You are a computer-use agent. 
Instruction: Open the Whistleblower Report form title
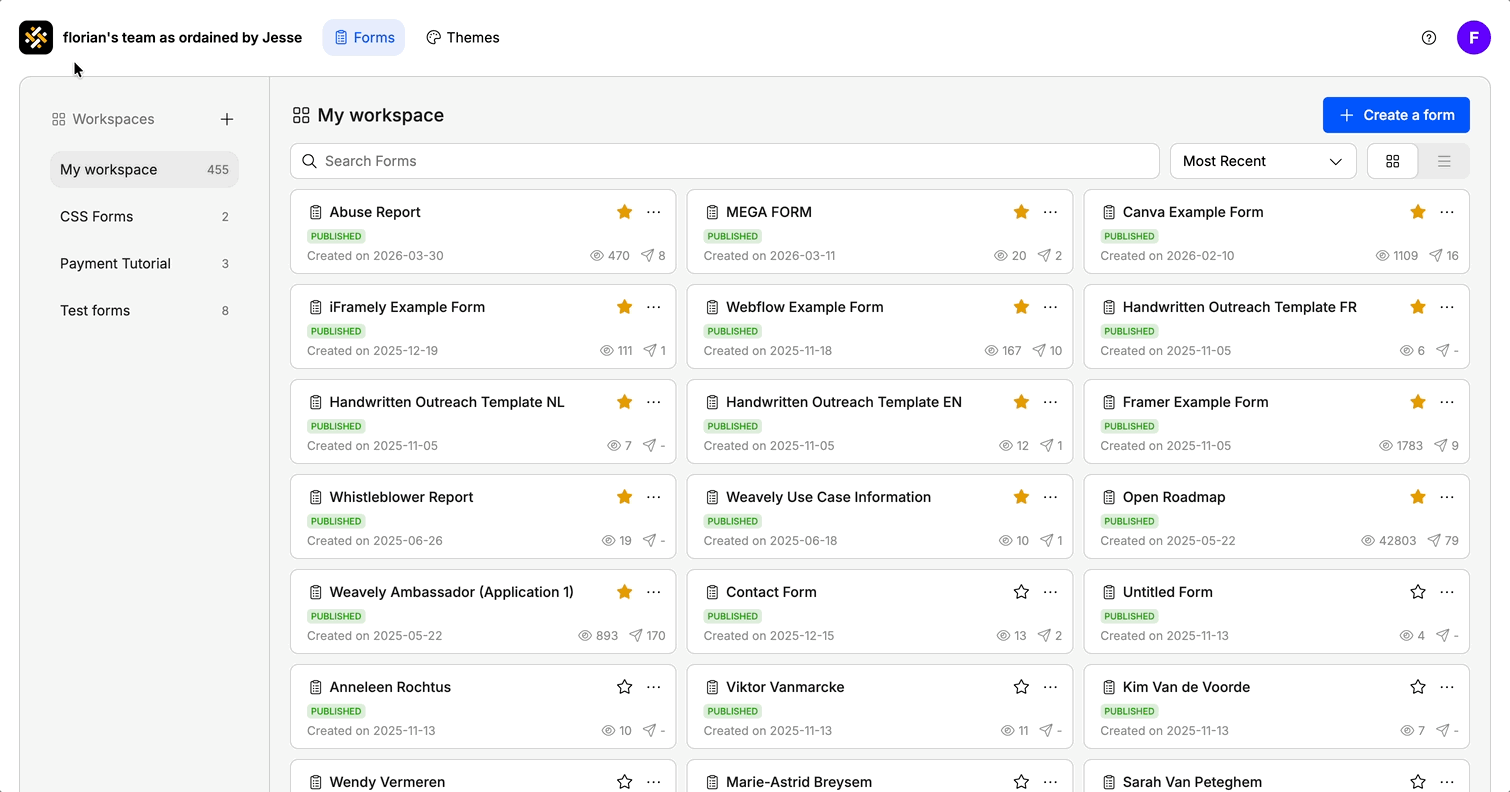pyautogui.click(x=401, y=497)
